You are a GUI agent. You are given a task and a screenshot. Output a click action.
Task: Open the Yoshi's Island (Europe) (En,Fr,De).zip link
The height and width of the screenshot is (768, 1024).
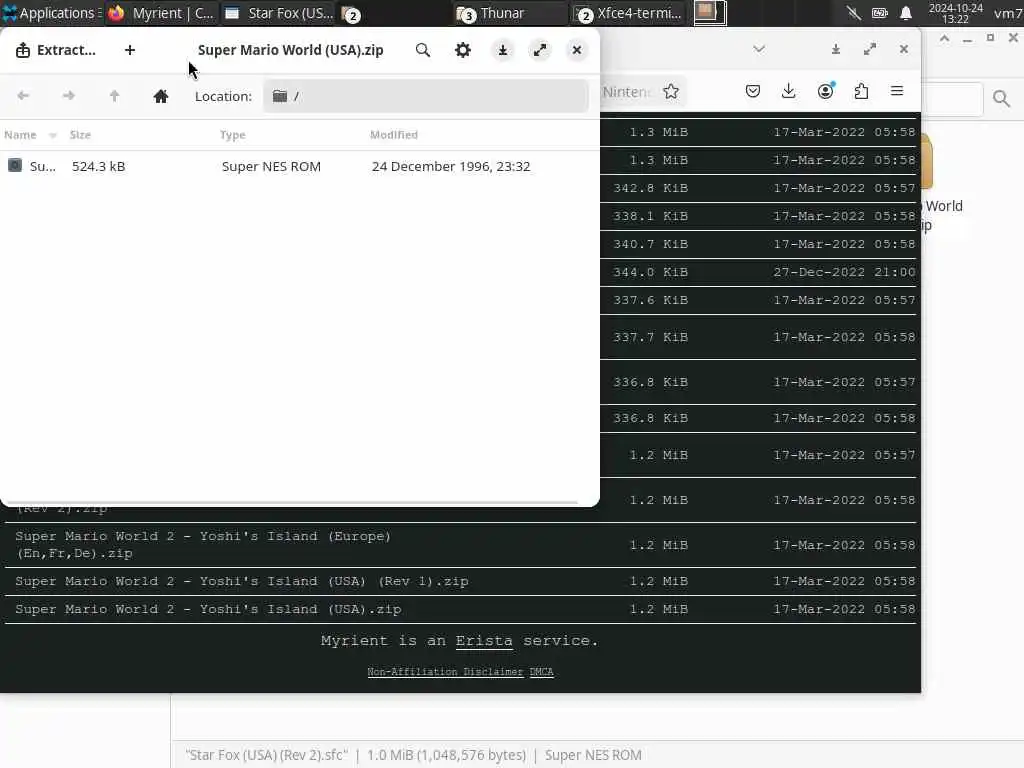(x=203, y=545)
